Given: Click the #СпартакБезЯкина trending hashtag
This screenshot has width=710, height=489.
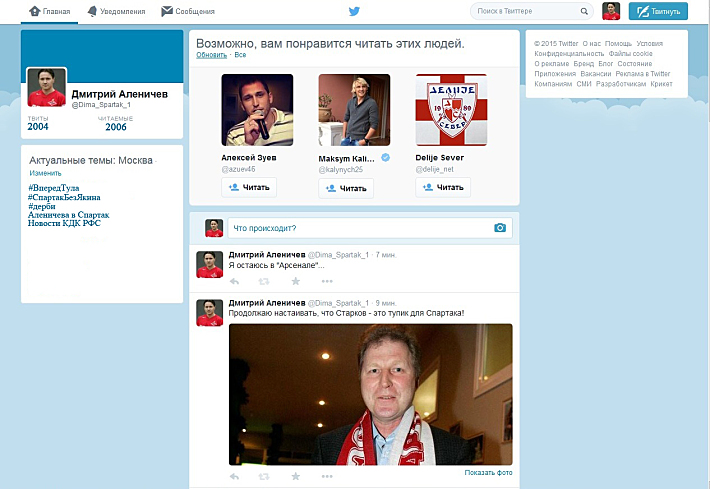Looking at the screenshot, I should coord(68,197).
